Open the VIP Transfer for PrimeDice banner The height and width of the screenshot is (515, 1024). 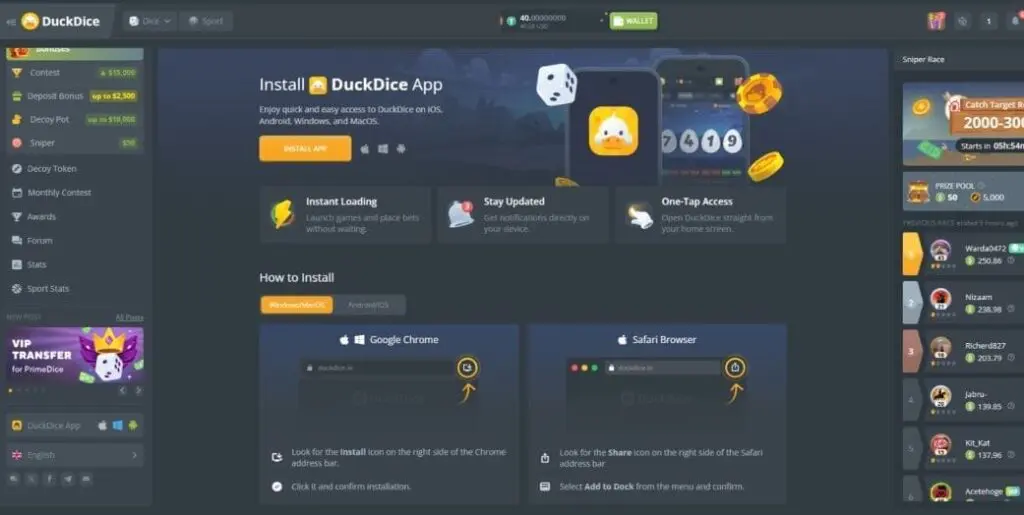click(x=74, y=354)
